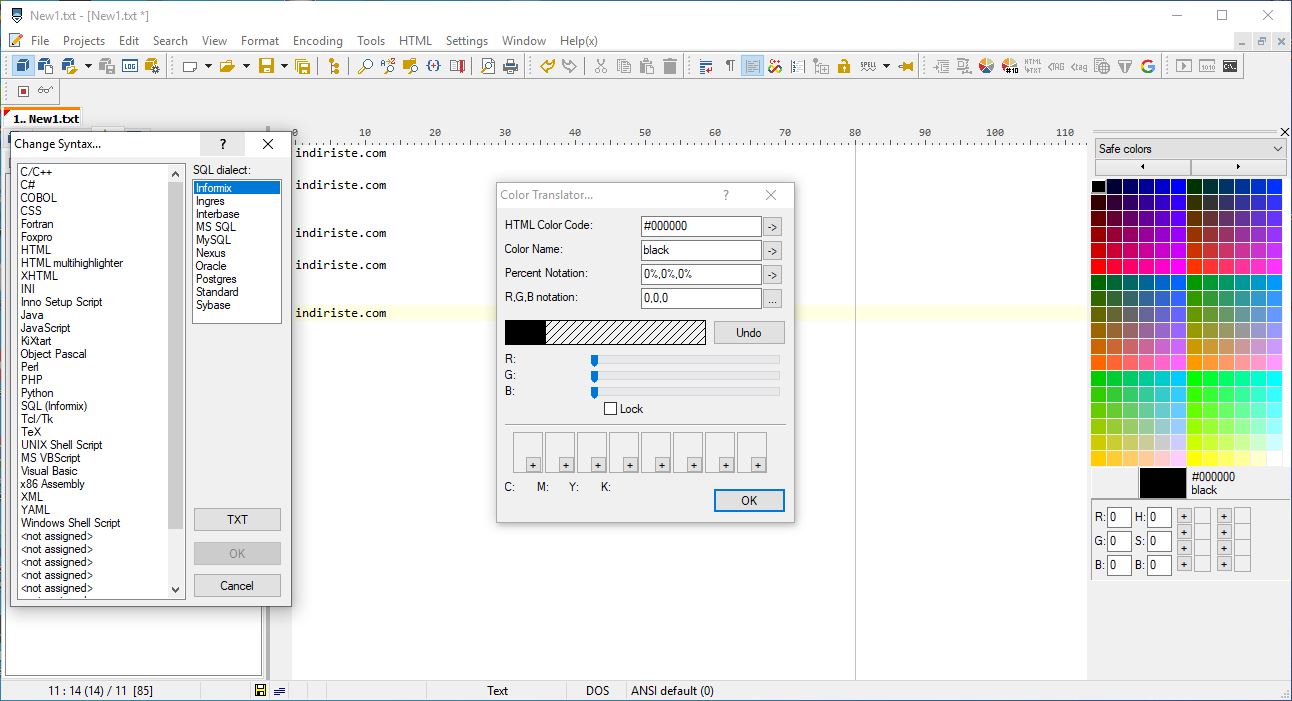Open the File menu

pos(40,41)
